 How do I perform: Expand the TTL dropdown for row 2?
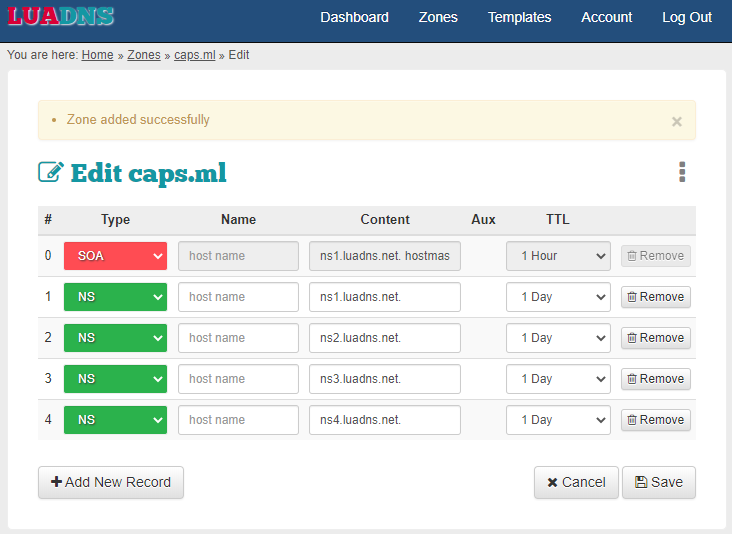pyautogui.click(x=557, y=338)
